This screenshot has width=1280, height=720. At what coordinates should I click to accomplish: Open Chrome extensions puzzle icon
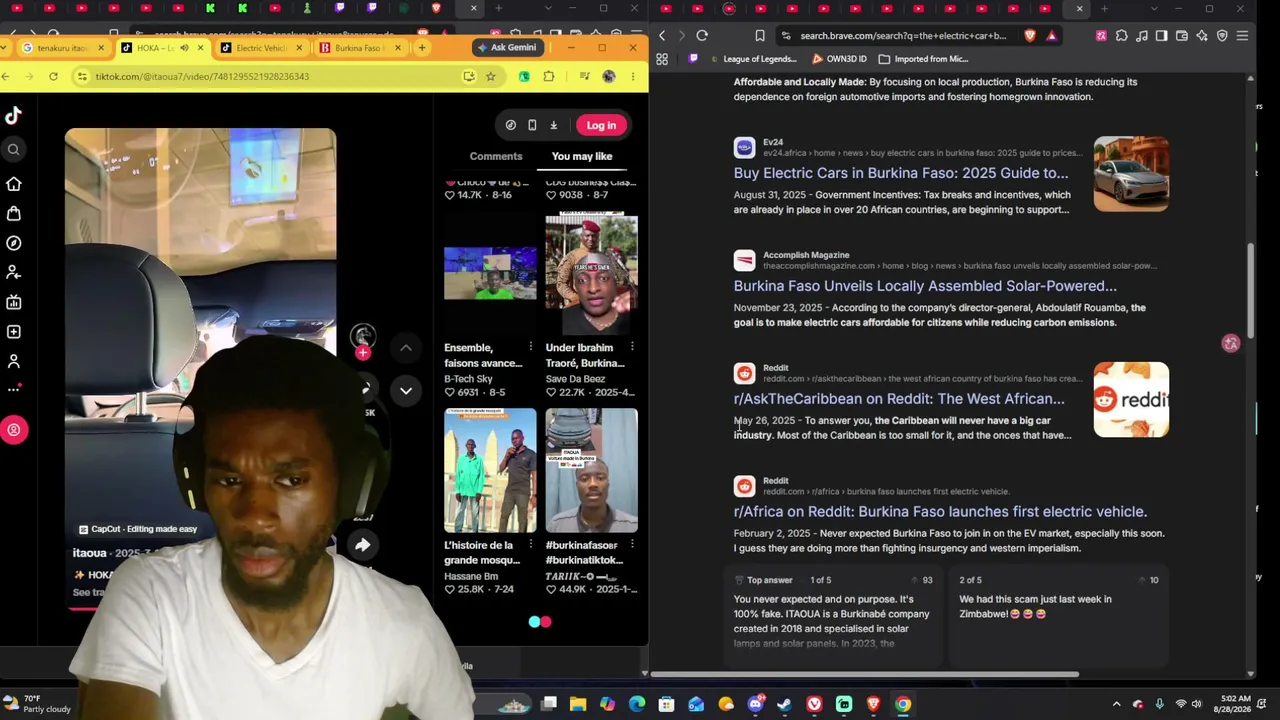coord(549,76)
